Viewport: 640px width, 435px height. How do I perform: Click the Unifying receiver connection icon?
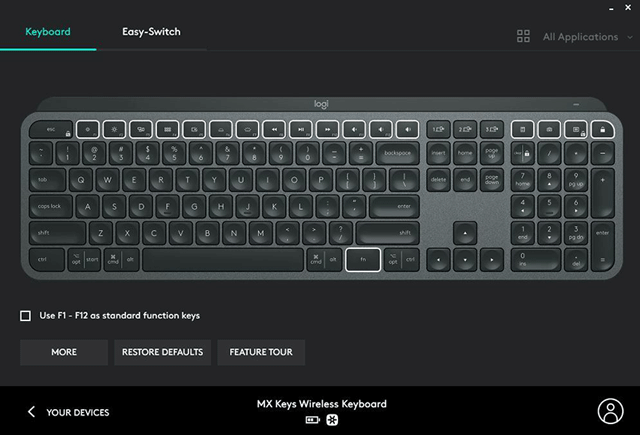pyautogui.click(x=332, y=420)
